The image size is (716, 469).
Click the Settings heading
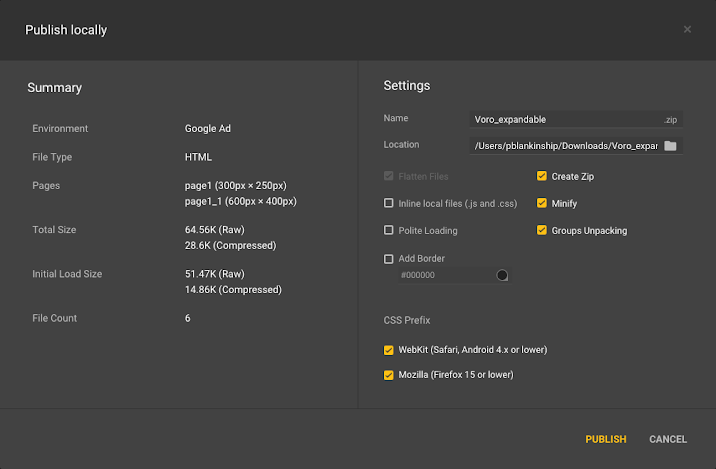click(x=407, y=86)
